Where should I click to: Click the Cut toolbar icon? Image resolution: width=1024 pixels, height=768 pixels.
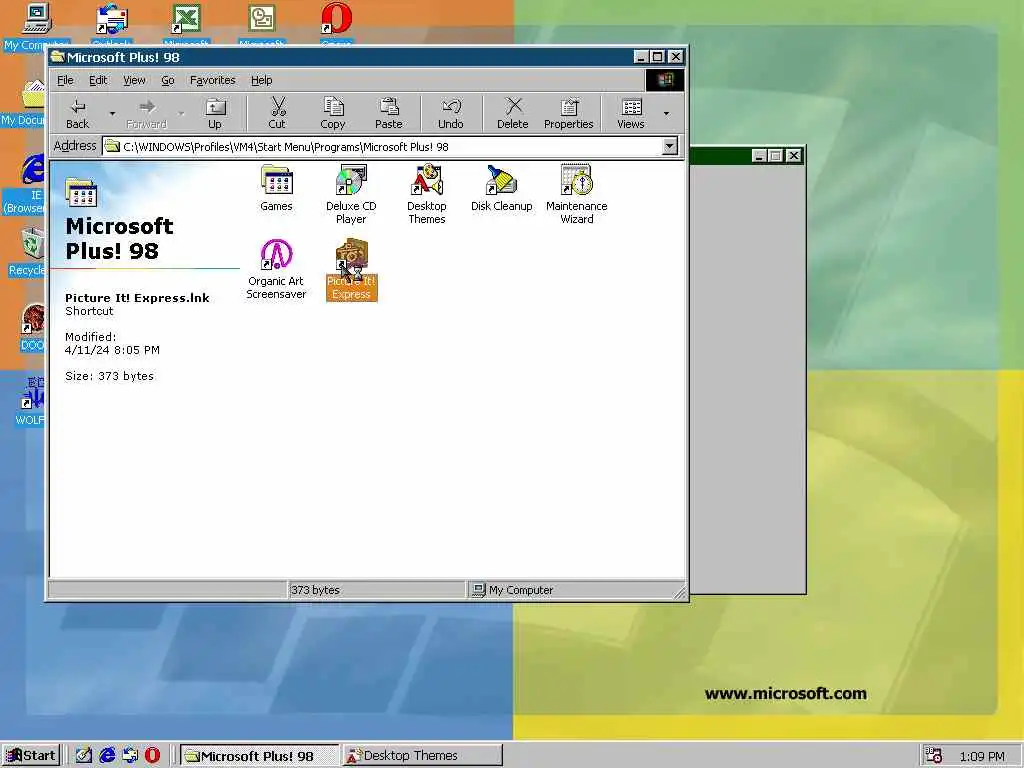(x=277, y=114)
